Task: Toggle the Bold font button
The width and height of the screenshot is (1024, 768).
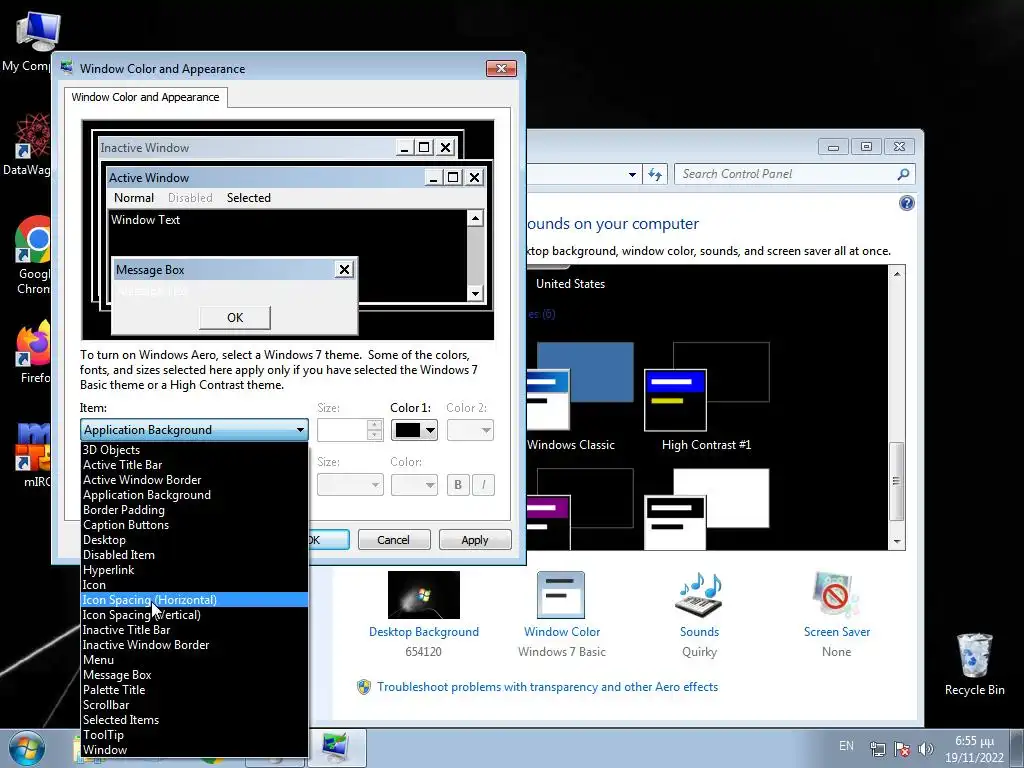Action: 458,485
